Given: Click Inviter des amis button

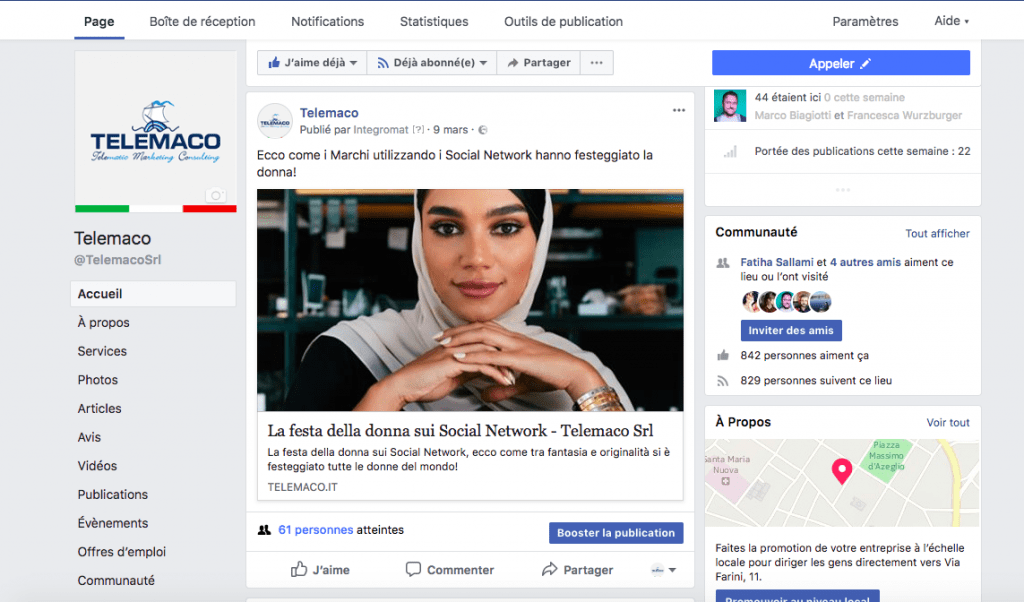Looking at the screenshot, I should coord(791,330).
